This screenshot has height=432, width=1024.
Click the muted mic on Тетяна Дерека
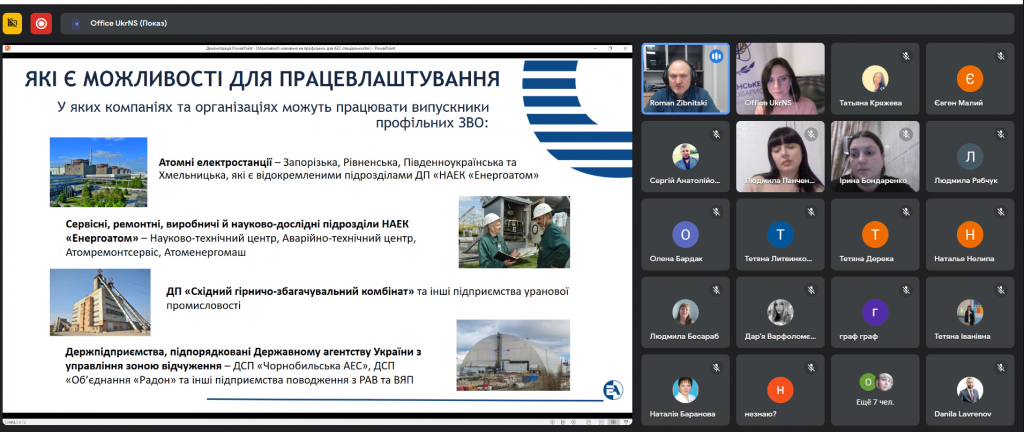[905, 211]
